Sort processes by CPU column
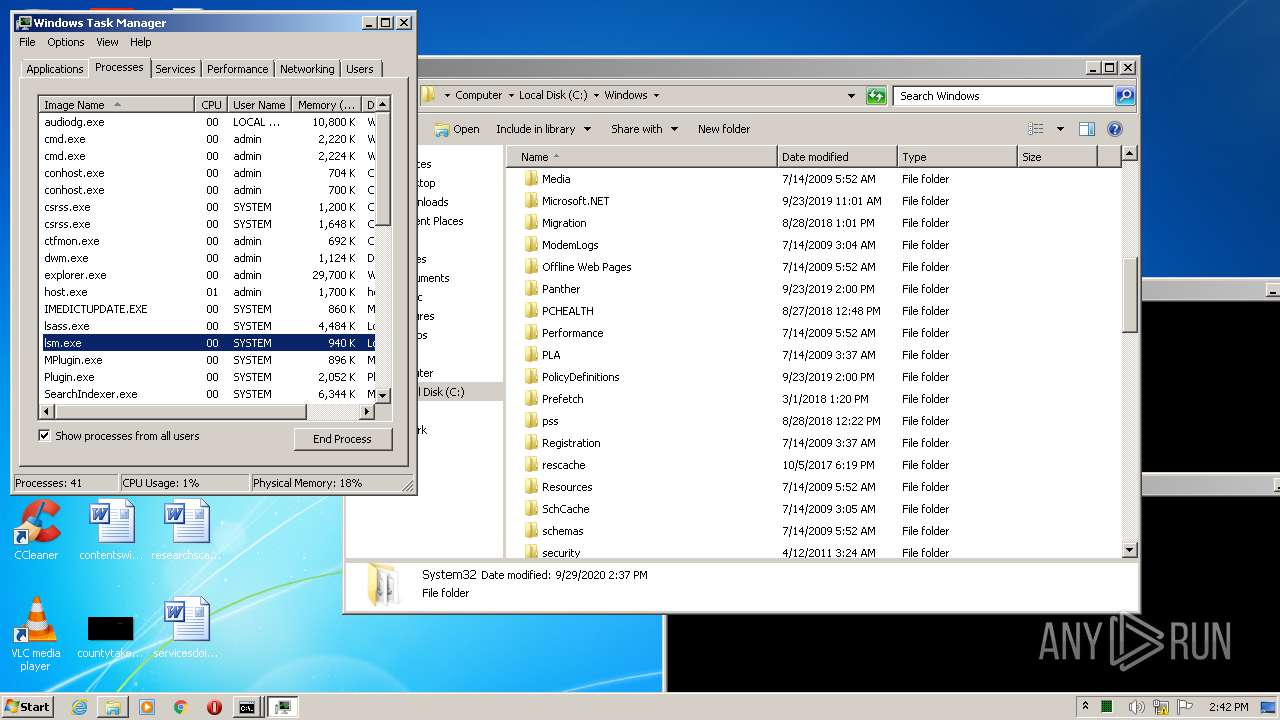 click(211, 105)
